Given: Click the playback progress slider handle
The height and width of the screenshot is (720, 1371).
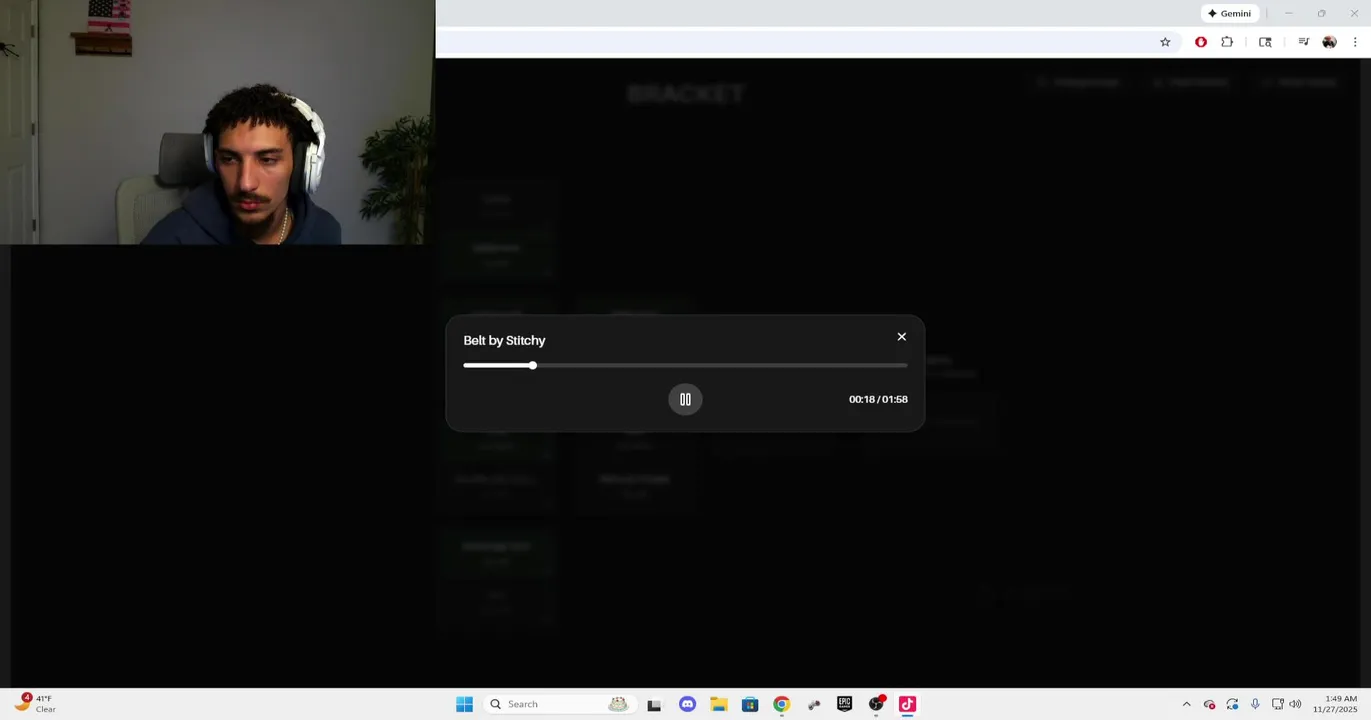Looking at the screenshot, I should [x=533, y=365].
